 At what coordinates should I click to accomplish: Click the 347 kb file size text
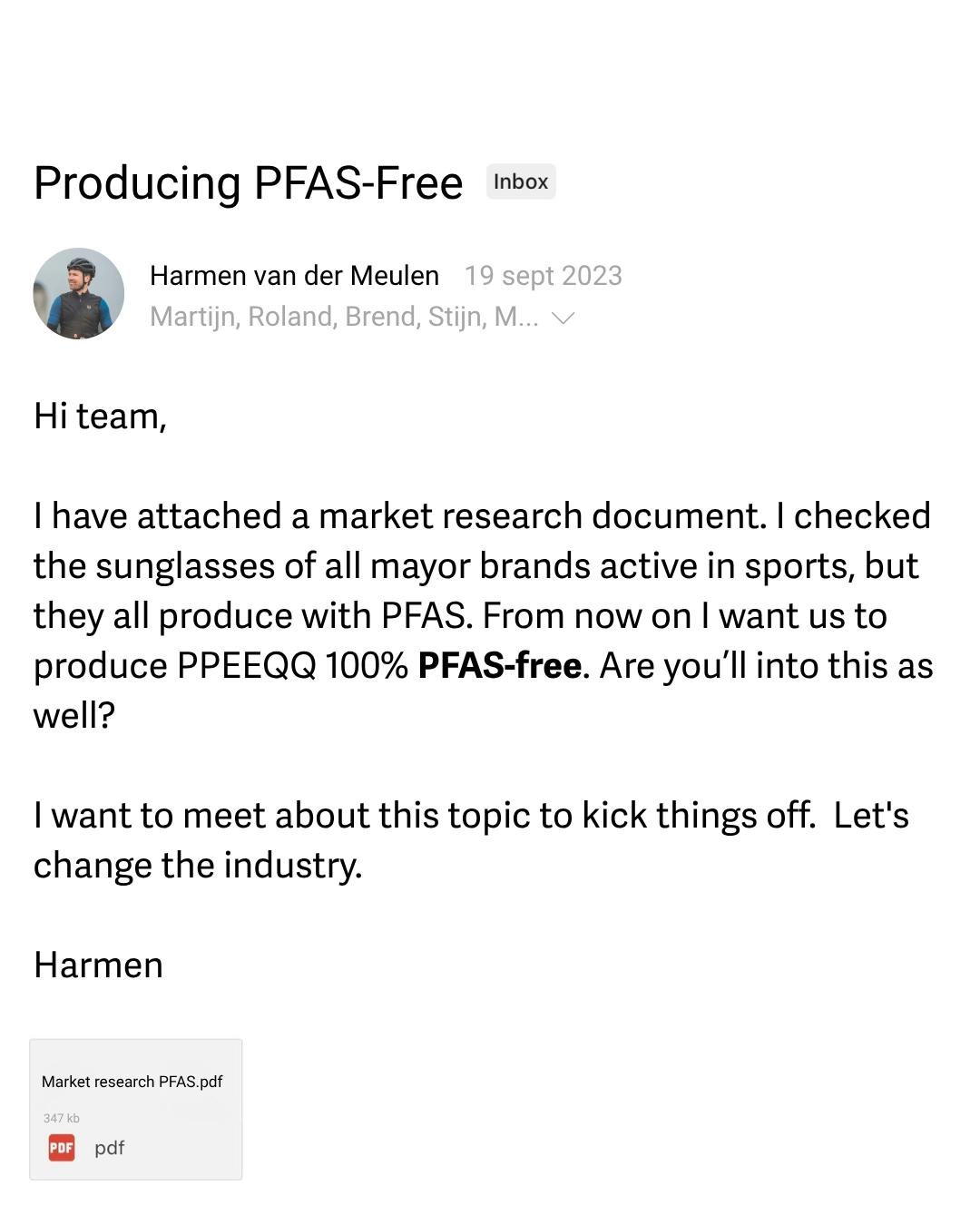click(x=62, y=1118)
